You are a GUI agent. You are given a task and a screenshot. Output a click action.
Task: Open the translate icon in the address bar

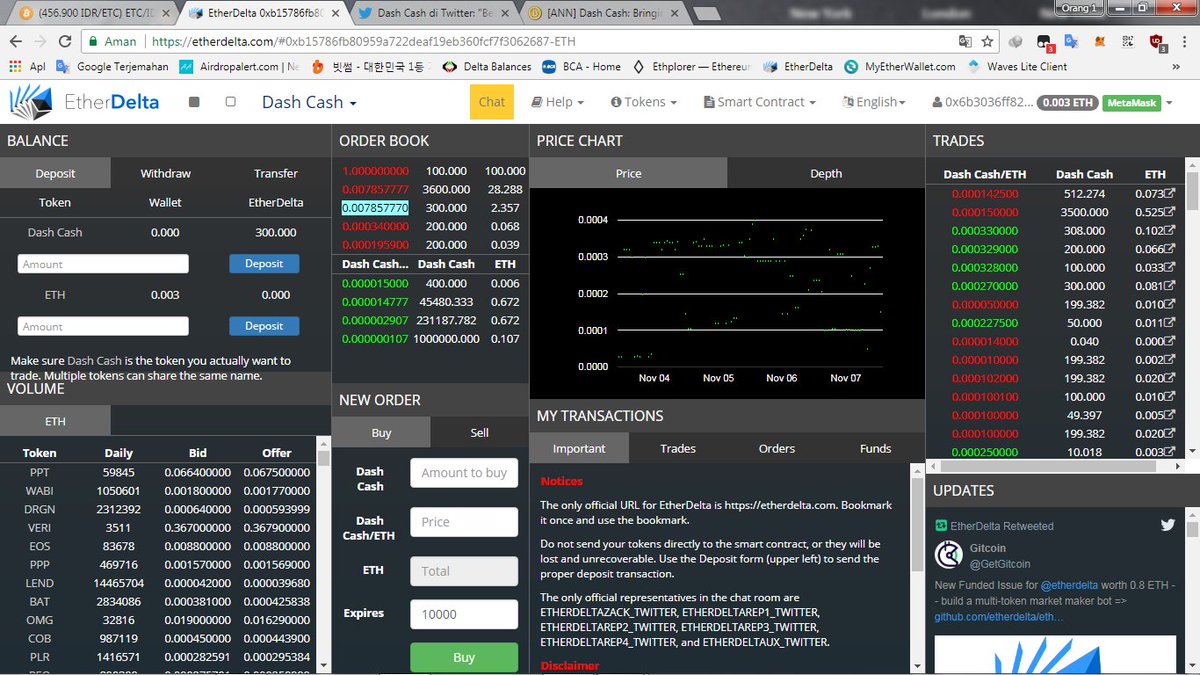(x=964, y=42)
